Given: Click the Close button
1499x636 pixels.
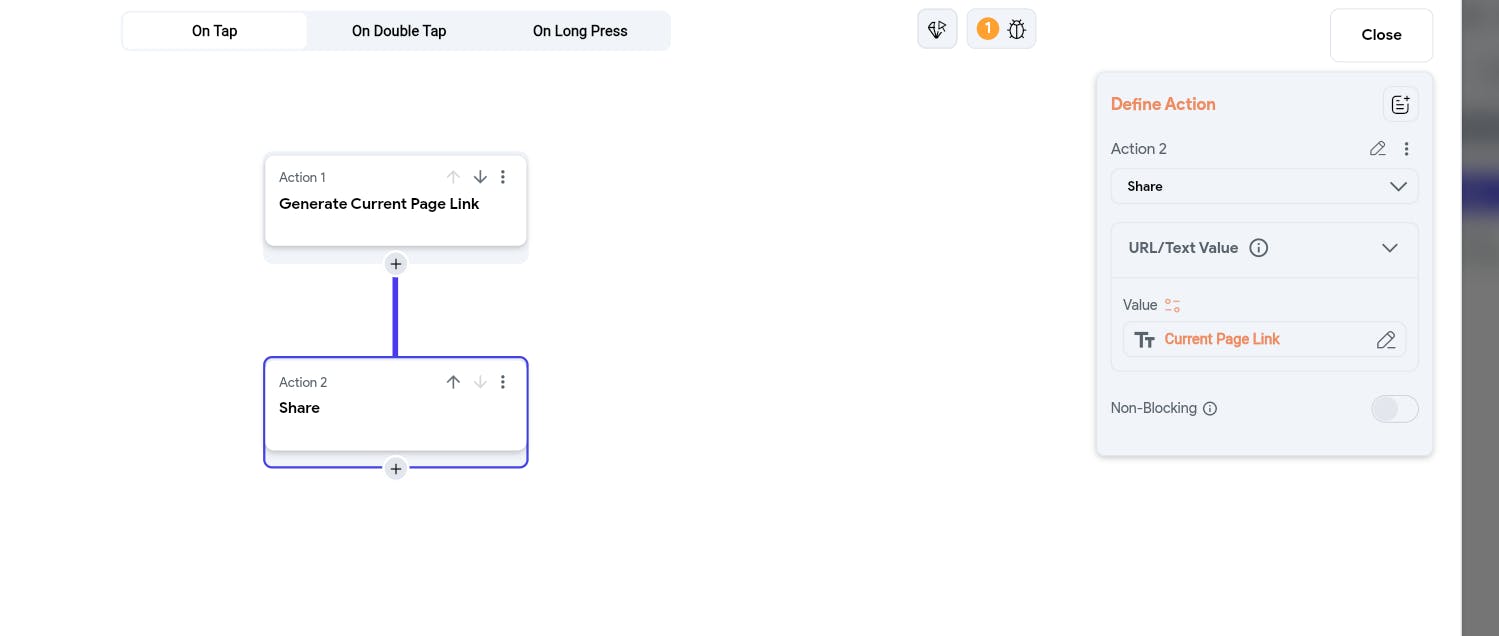Looking at the screenshot, I should (1381, 35).
